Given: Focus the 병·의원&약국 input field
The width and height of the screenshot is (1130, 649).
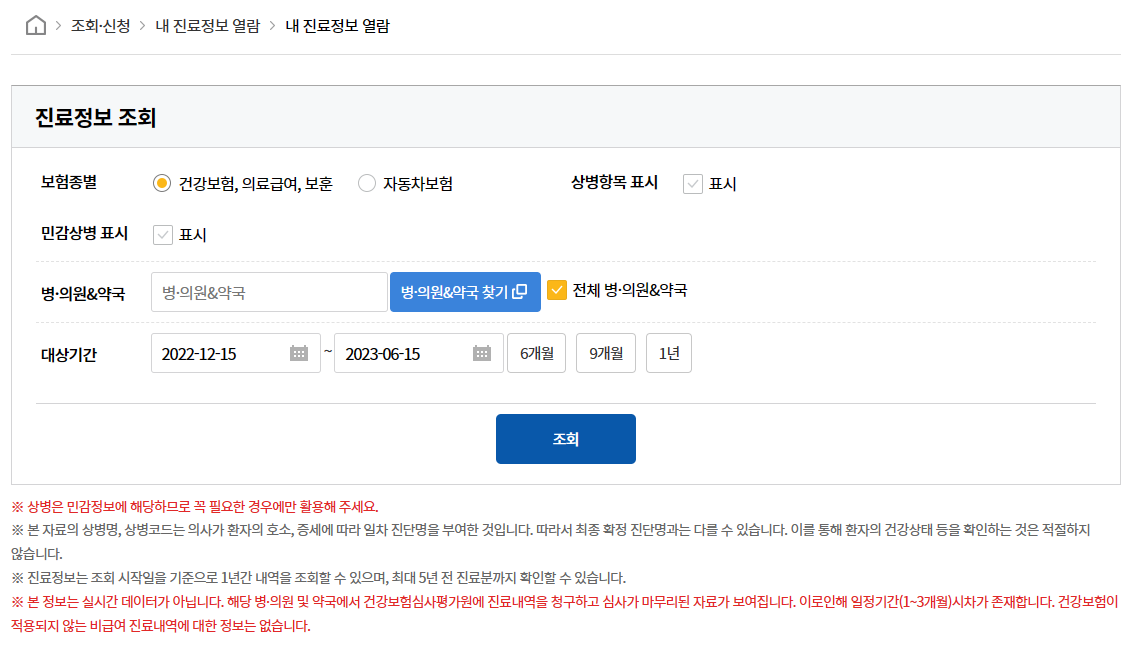Looking at the screenshot, I should click(x=270, y=292).
